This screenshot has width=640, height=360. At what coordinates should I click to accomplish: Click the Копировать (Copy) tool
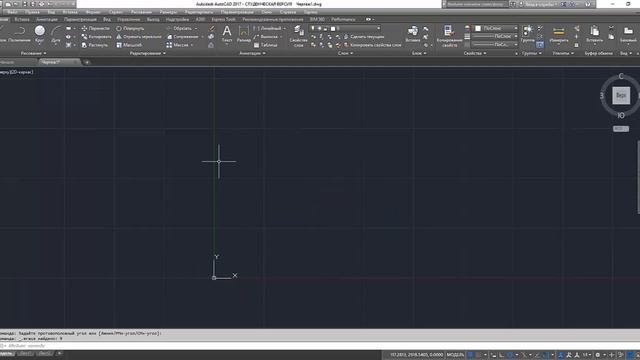pos(96,37)
